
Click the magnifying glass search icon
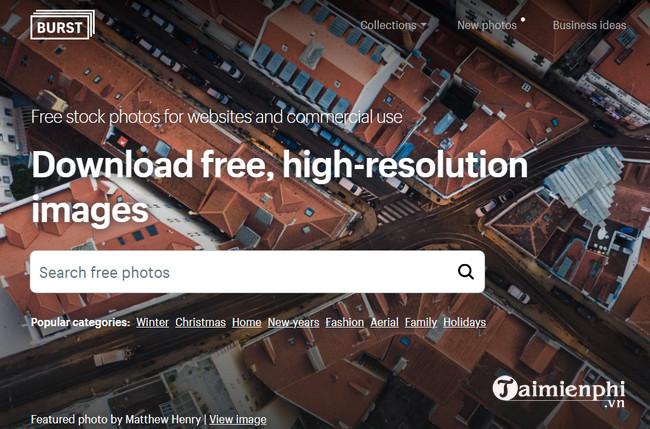point(466,272)
